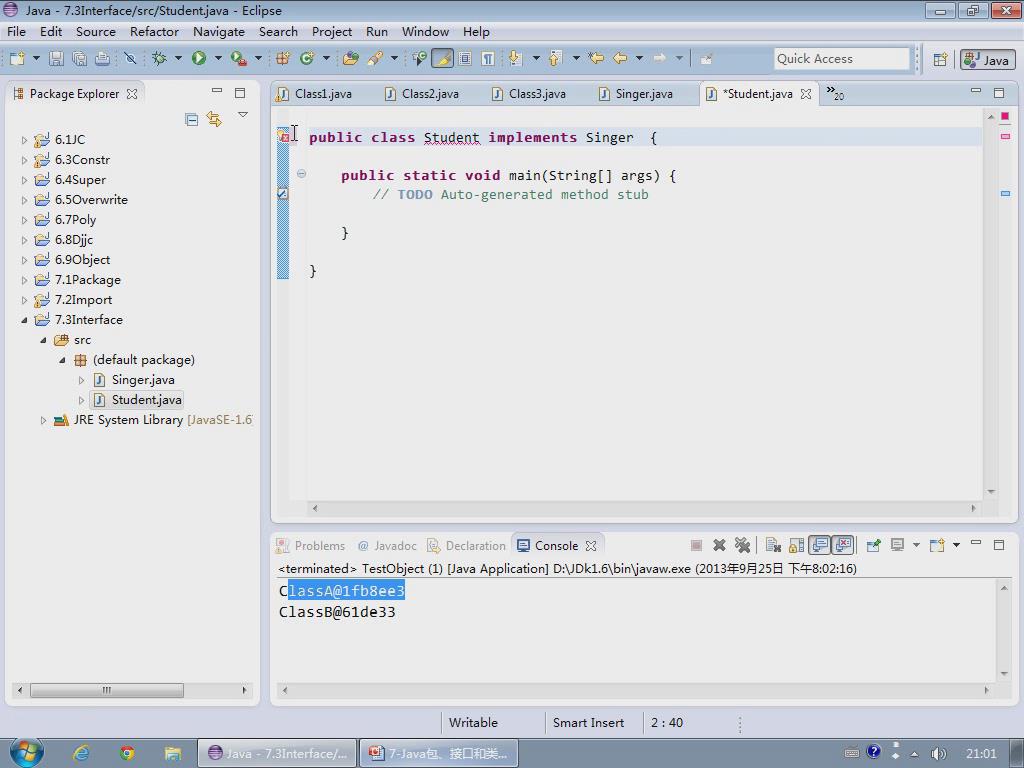The image size is (1024, 768).
Task: Open the Run button dropdown arrow
Action: point(218,59)
